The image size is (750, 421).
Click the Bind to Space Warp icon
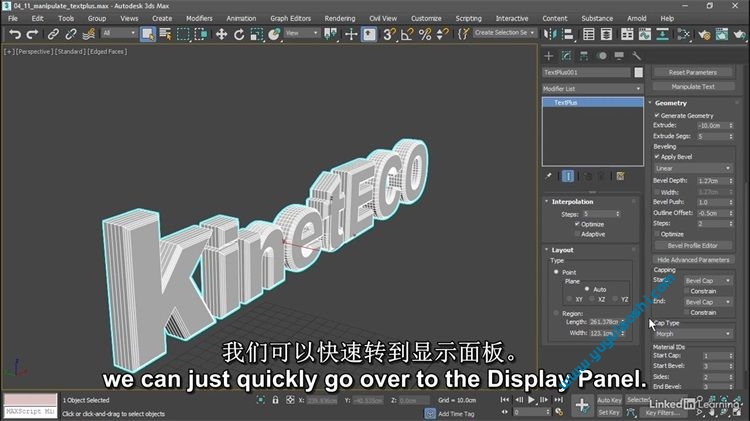click(88, 34)
